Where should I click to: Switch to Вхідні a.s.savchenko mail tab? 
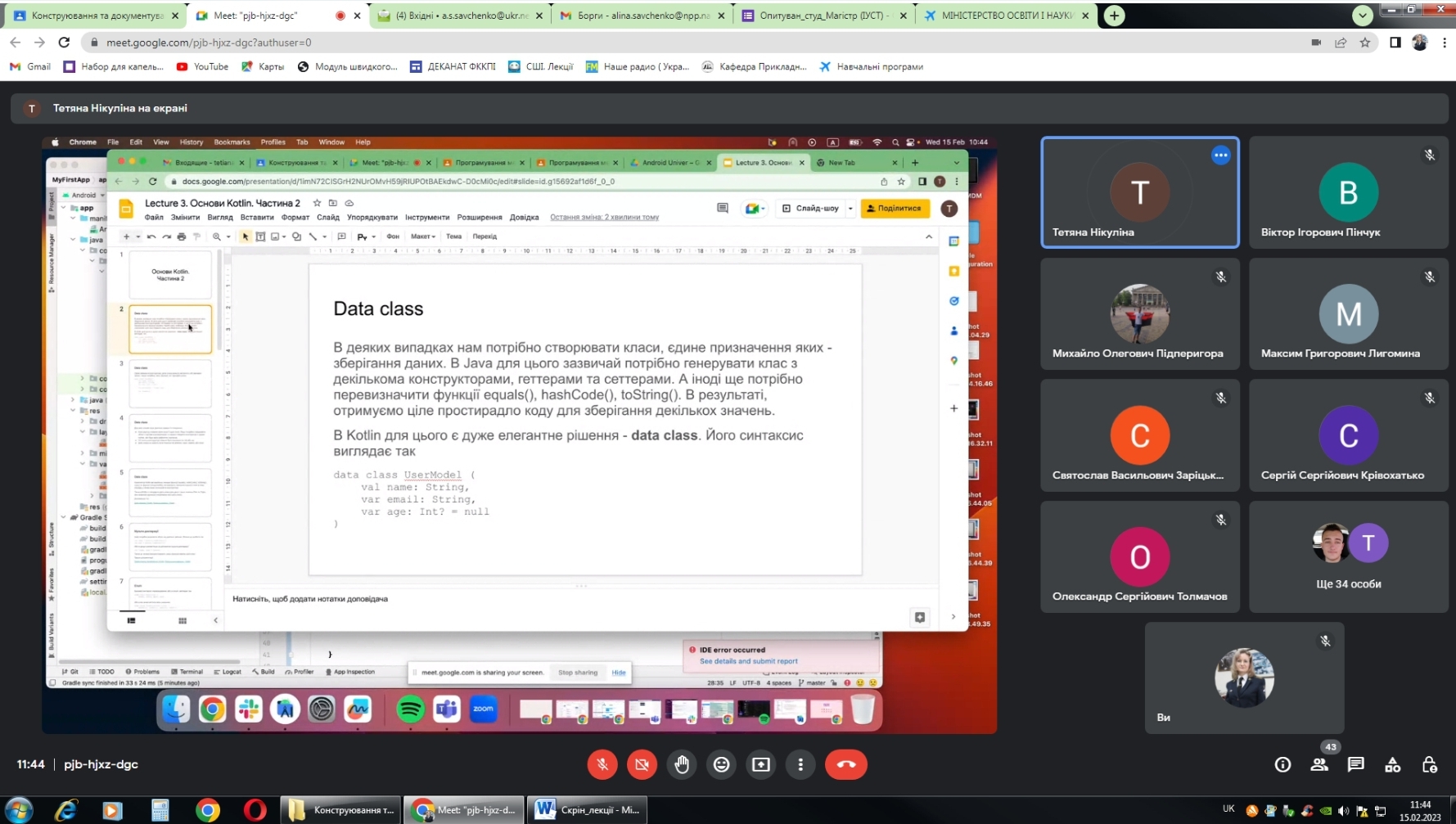pyautogui.click(x=460, y=16)
